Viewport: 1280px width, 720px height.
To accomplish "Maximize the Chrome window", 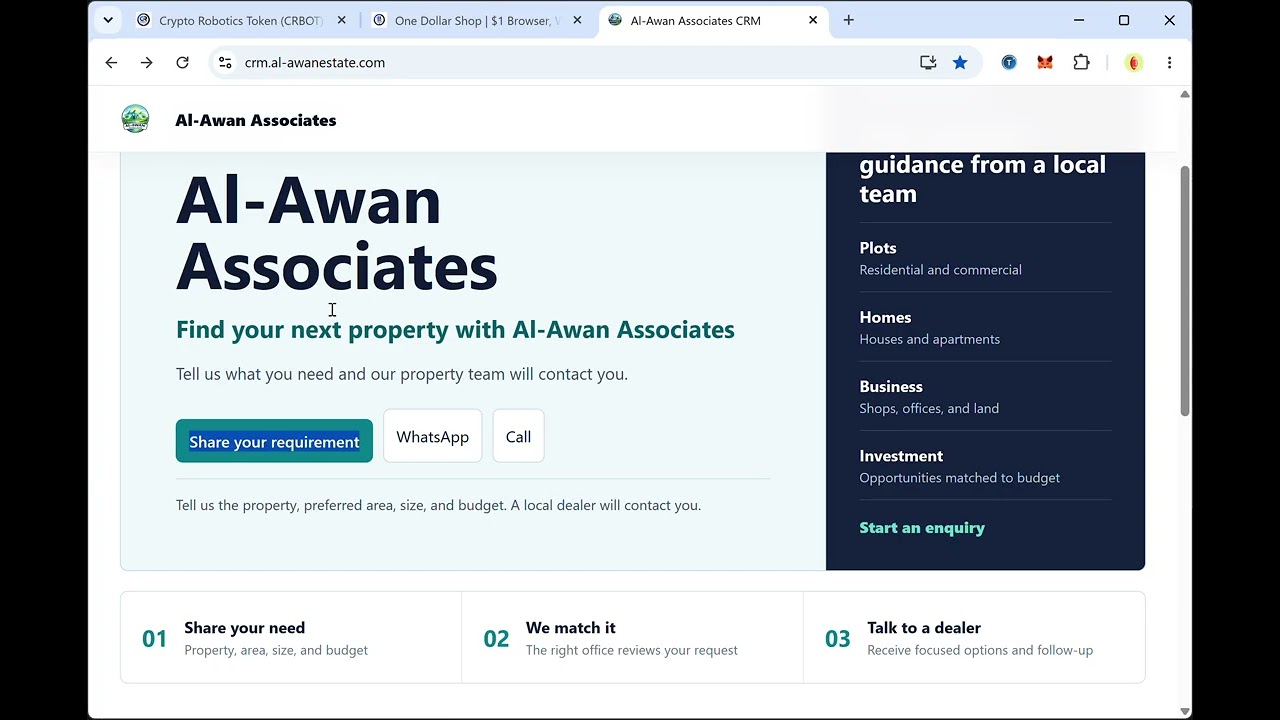I will pos(1124,20).
